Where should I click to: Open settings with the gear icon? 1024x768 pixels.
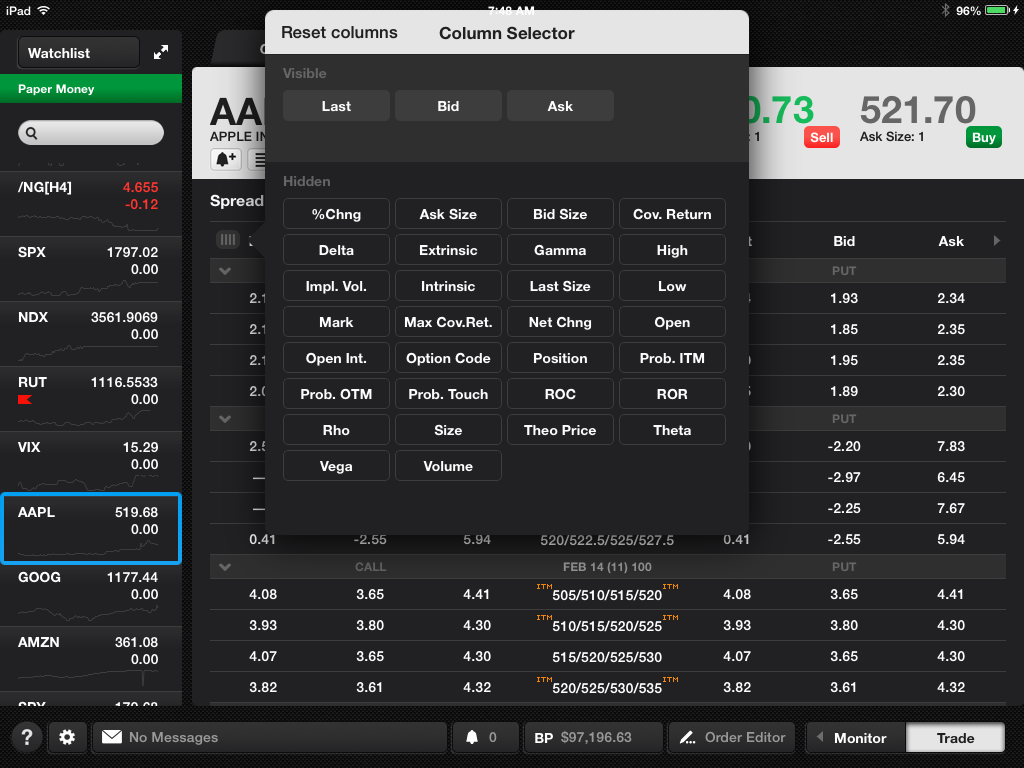67,737
